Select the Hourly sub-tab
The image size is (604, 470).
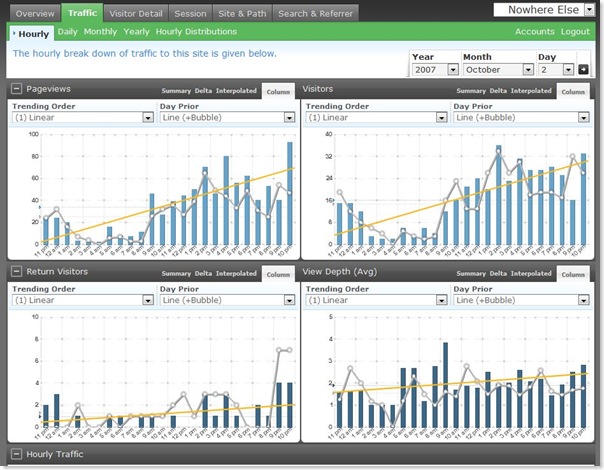point(32,34)
